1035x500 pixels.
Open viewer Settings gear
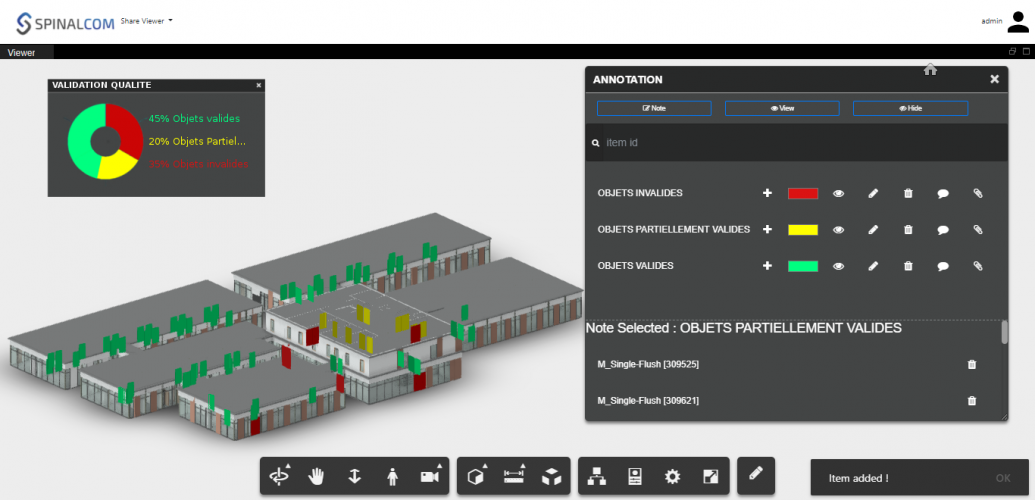coord(672,476)
